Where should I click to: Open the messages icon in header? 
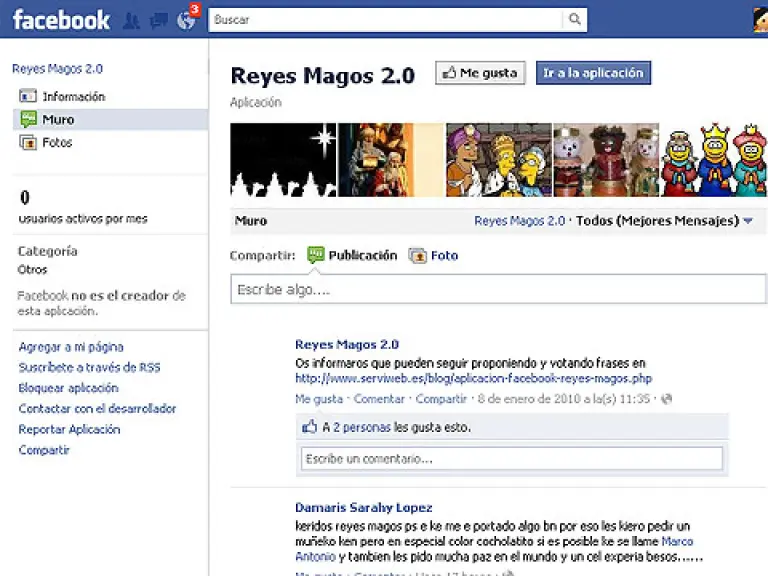click(x=158, y=21)
